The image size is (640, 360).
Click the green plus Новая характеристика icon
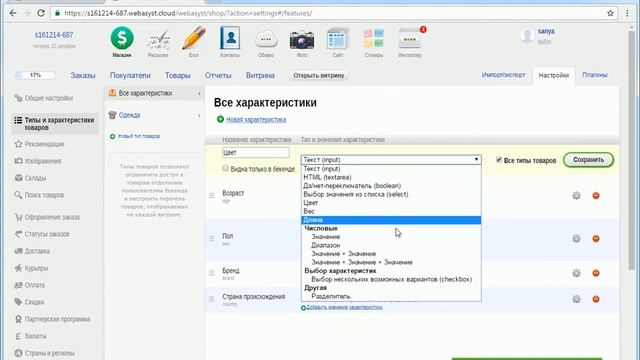[220, 119]
